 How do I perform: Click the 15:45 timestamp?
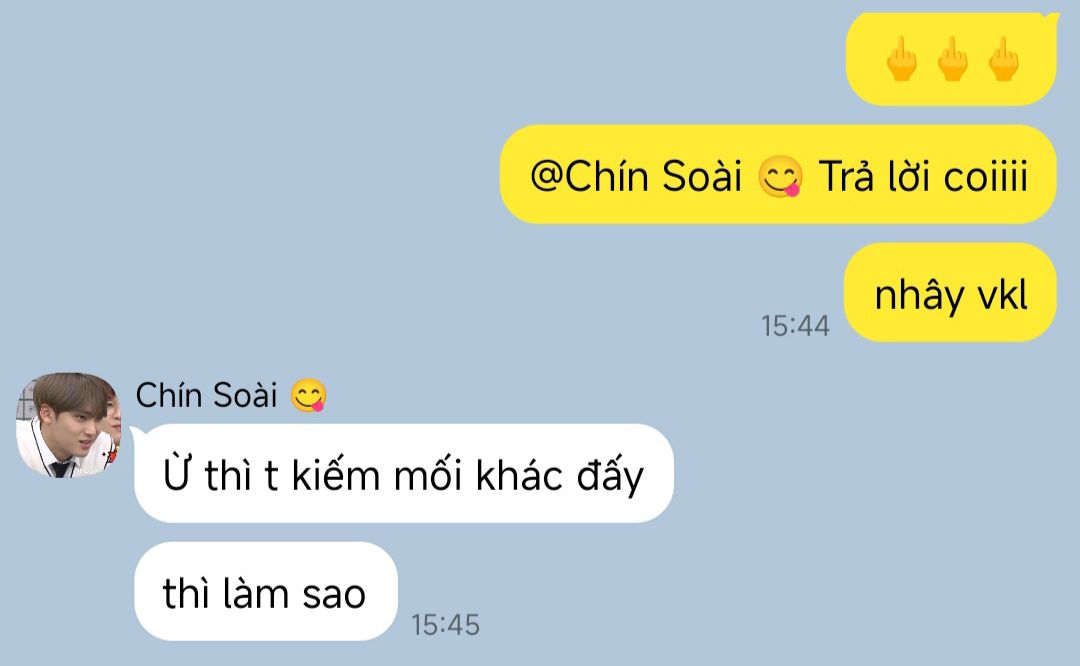point(445,625)
